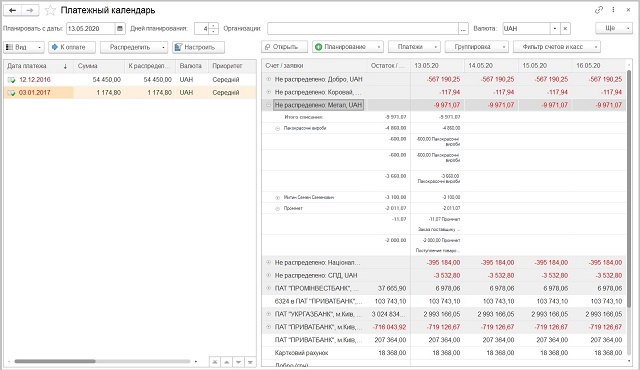Click the left panel horizontal scrollbar
This screenshot has height=370, width=640.
tap(55, 361)
